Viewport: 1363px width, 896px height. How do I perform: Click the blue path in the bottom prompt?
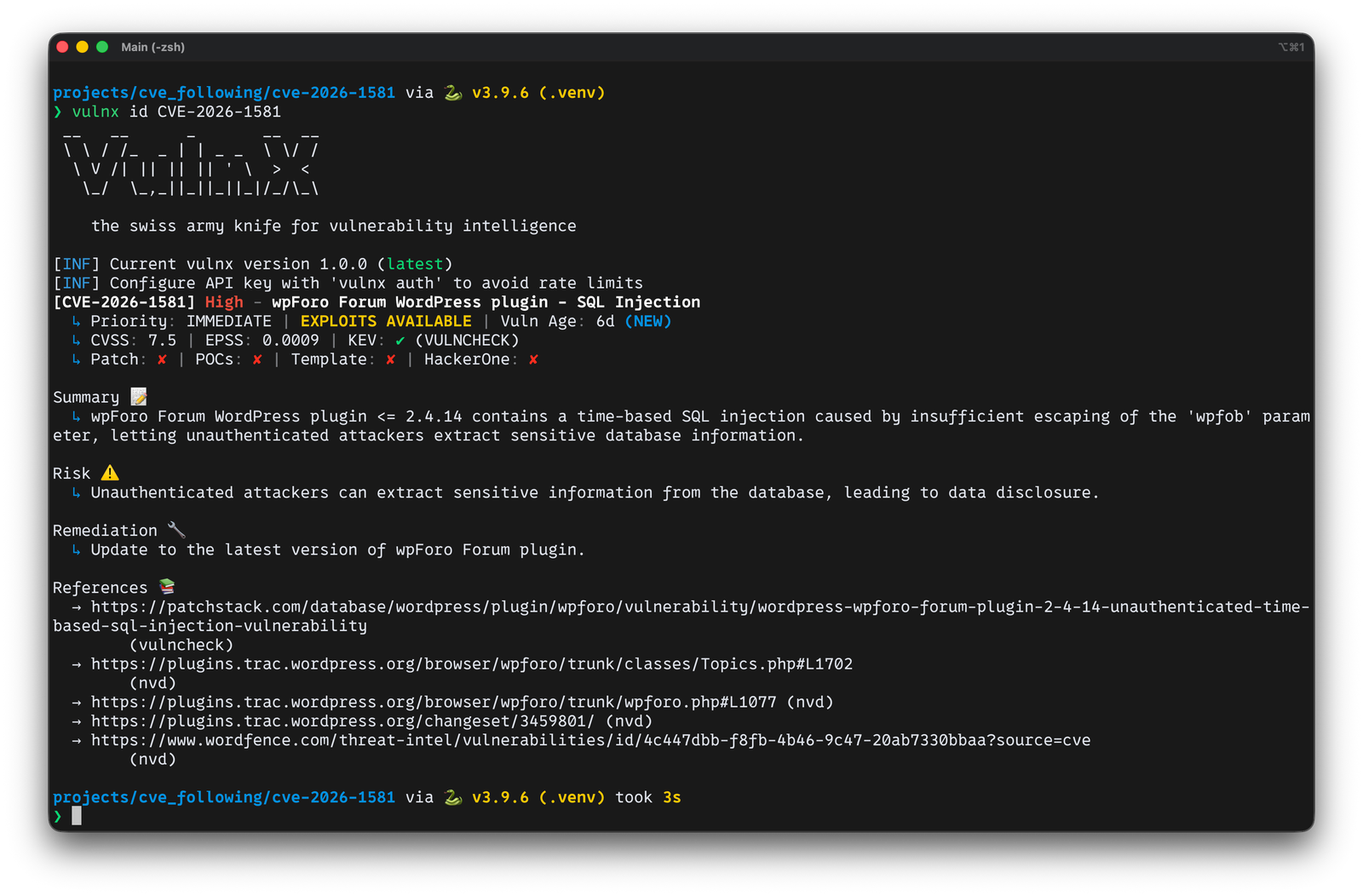coord(224,797)
